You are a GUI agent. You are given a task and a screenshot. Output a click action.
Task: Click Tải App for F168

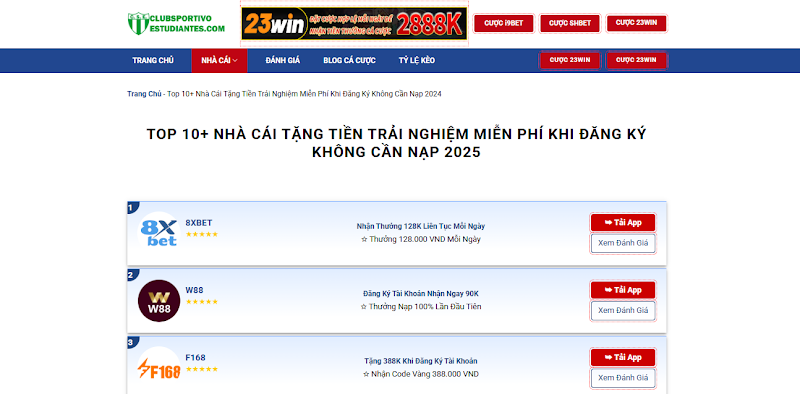point(623,357)
